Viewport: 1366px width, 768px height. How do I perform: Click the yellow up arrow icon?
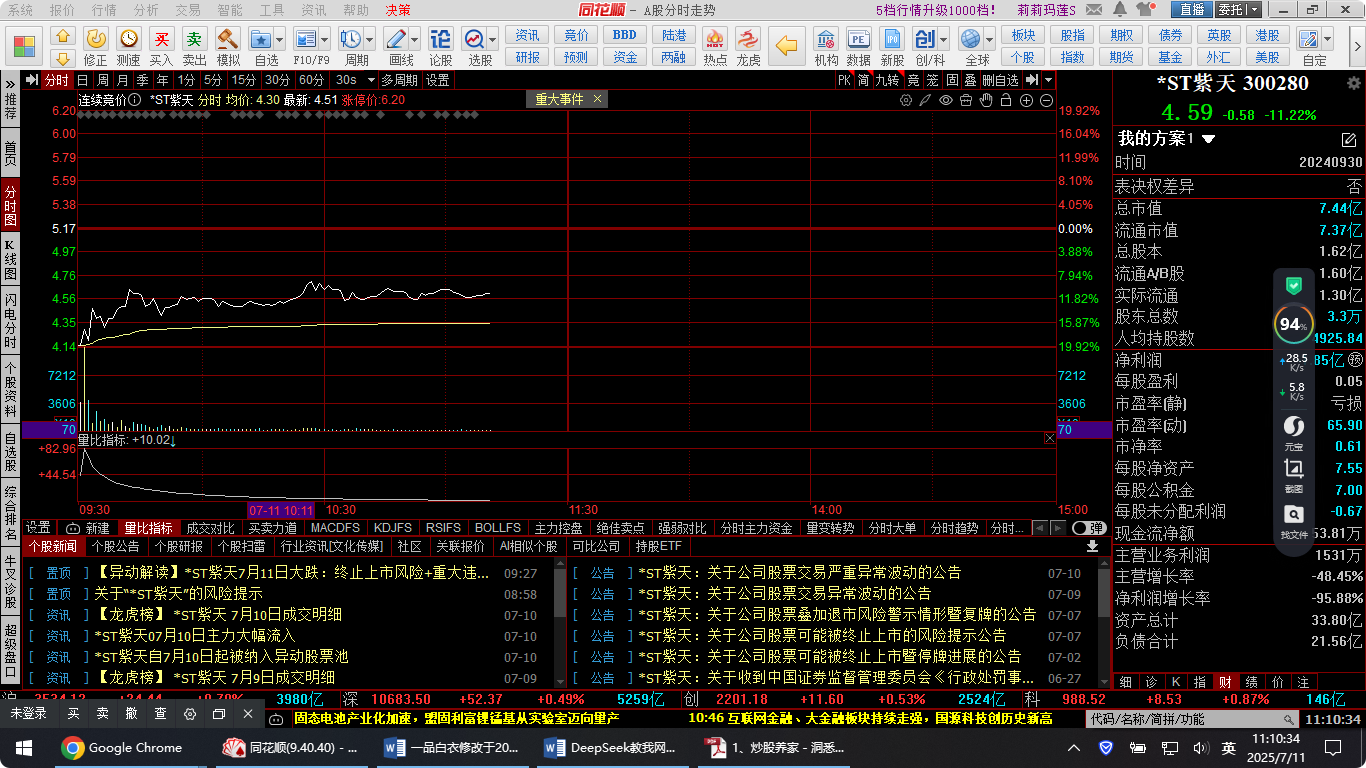[63, 36]
